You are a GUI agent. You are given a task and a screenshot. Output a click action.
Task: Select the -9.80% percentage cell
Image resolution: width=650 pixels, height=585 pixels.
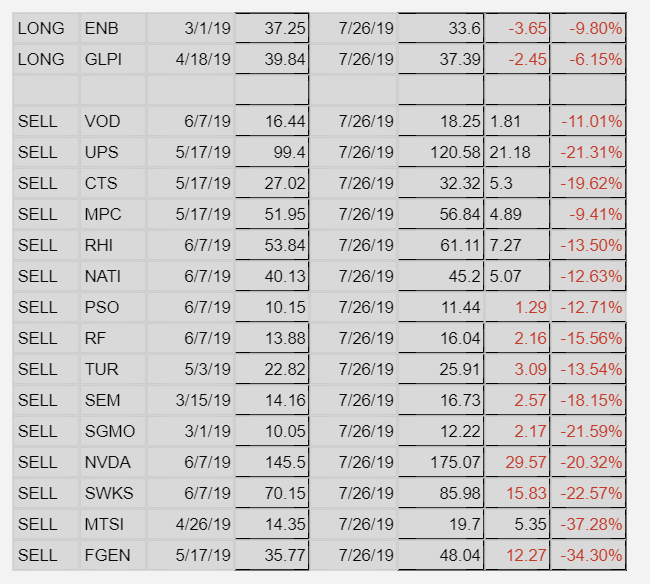[589, 29]
